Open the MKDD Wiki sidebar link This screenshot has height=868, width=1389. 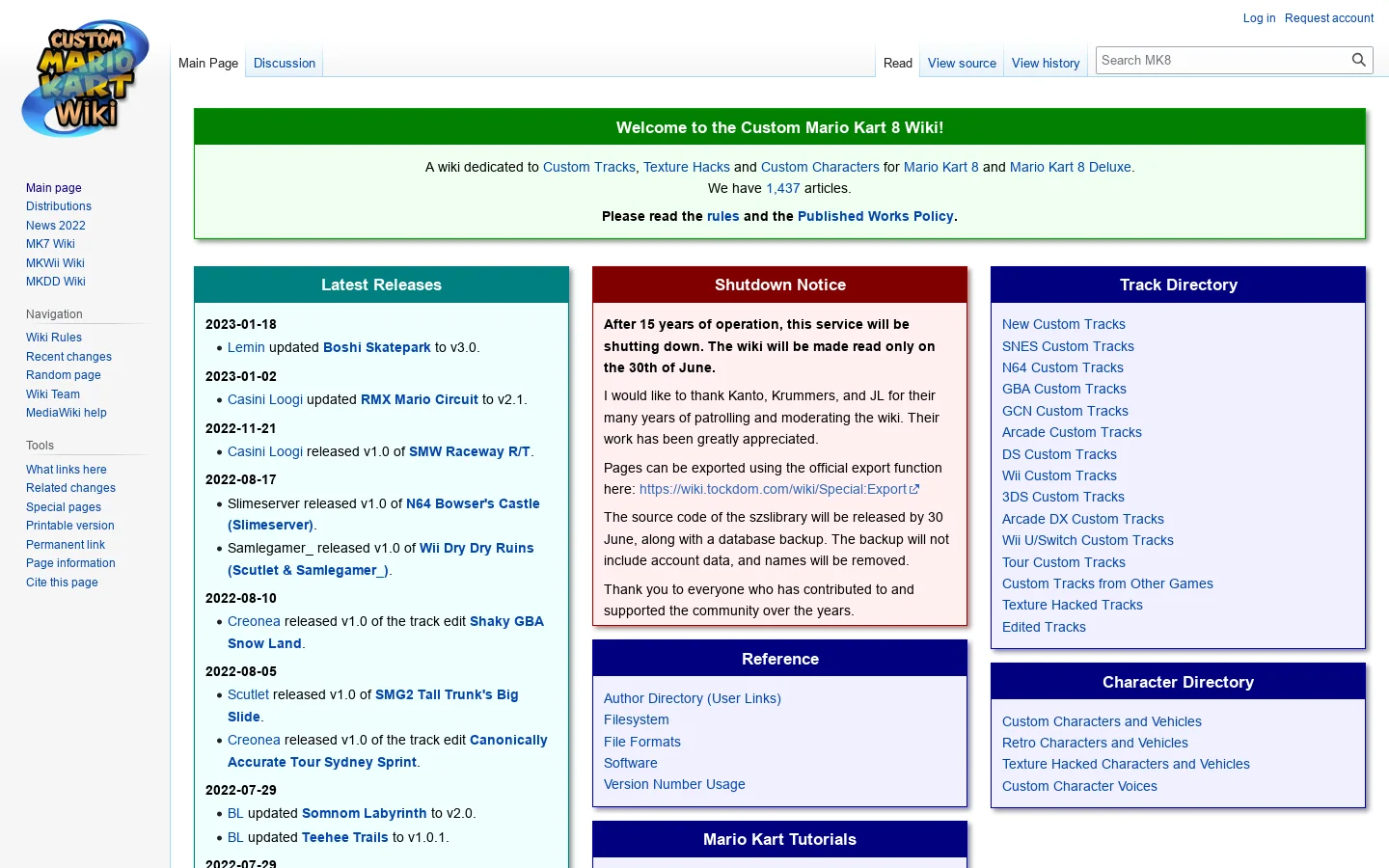(56, 282)
